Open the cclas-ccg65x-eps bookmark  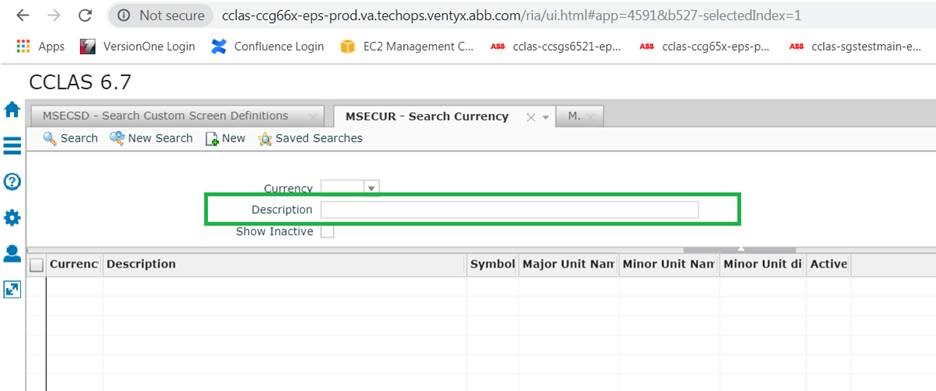click(x=705, y=47)
